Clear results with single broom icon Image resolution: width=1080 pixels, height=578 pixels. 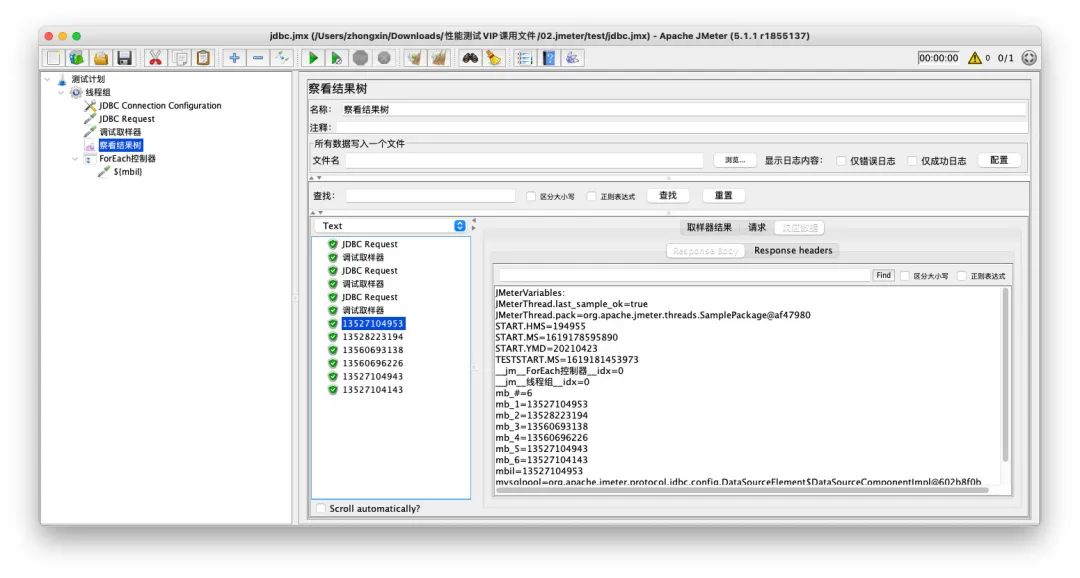click(x=415, y=59)
